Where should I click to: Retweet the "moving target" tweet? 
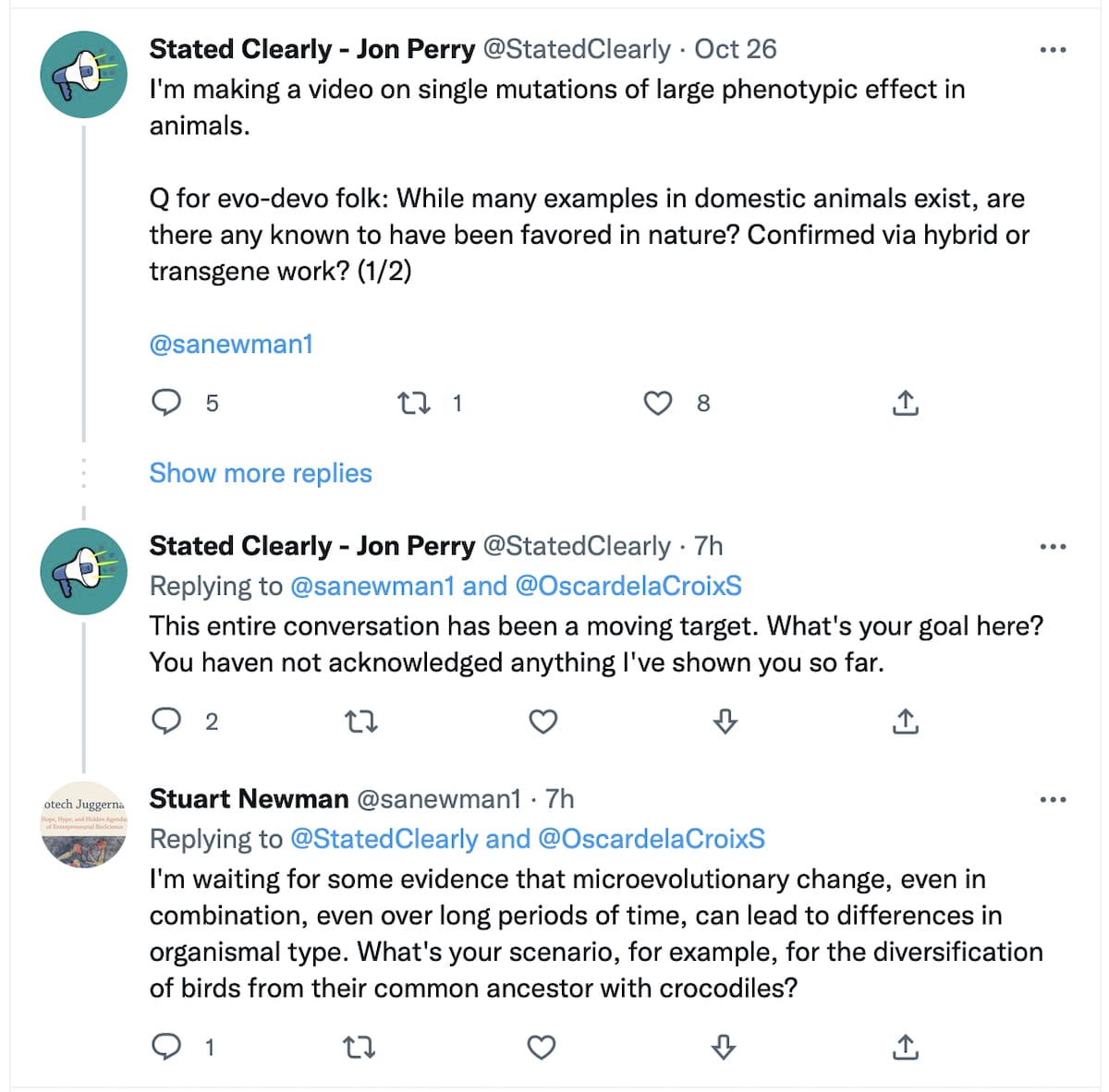pos(360,721)
